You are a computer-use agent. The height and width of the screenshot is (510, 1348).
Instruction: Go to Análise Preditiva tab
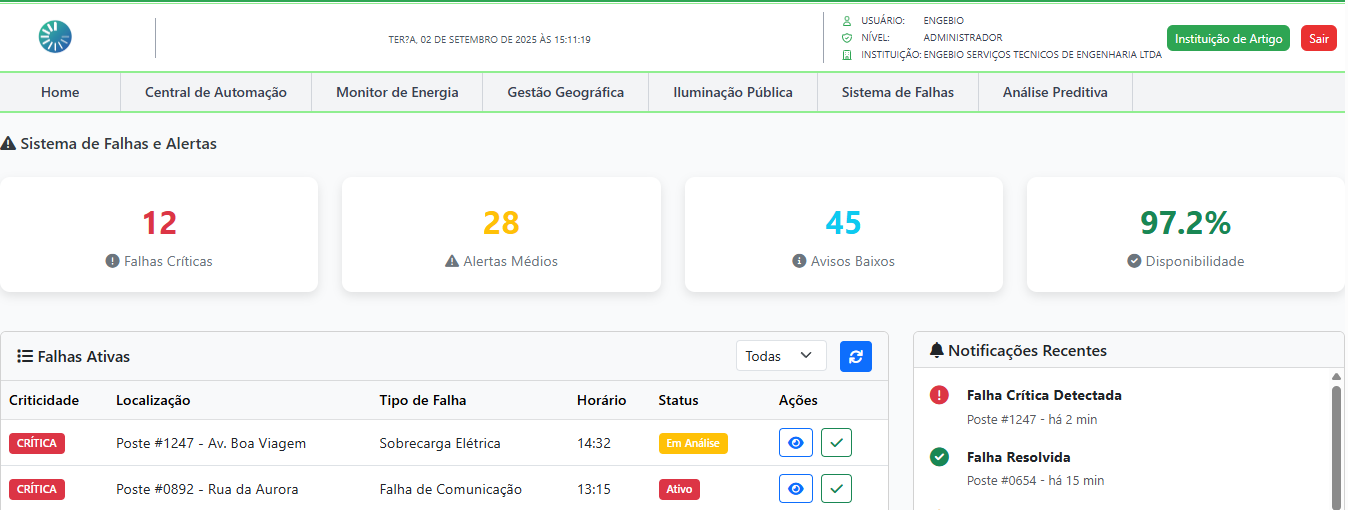click(x=1055, y=92)
